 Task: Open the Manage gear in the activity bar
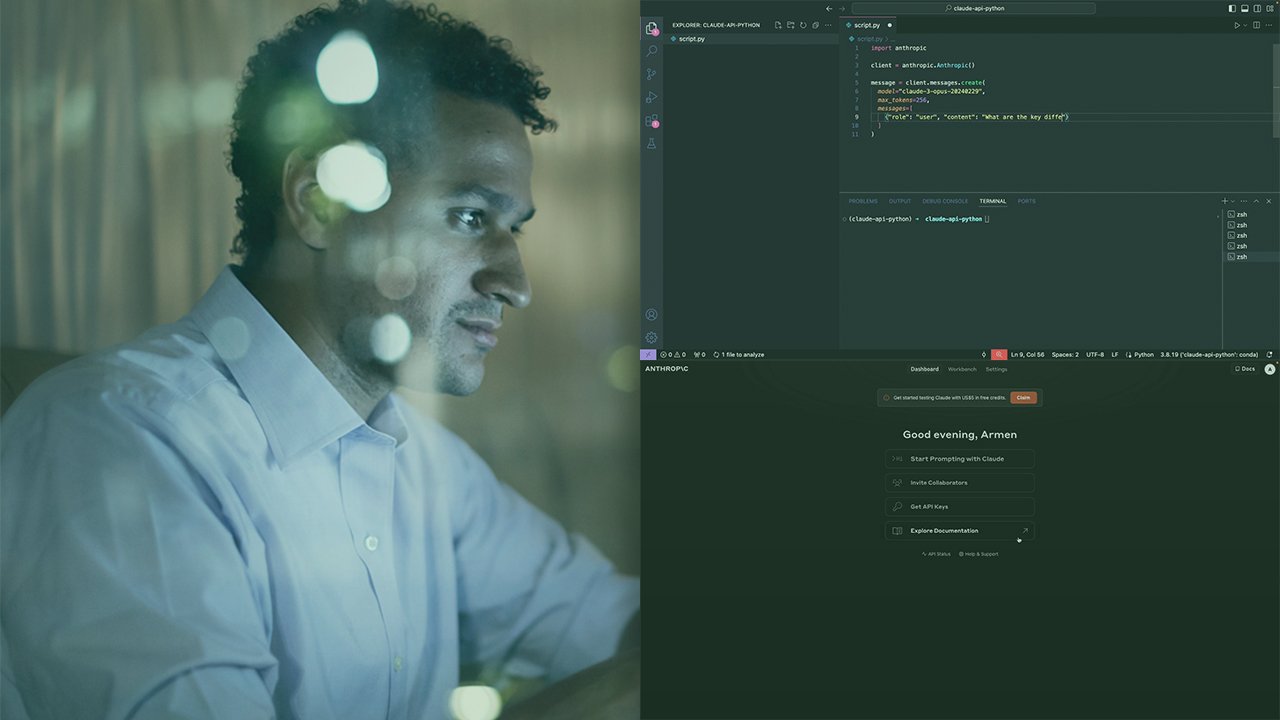[651, 337]
